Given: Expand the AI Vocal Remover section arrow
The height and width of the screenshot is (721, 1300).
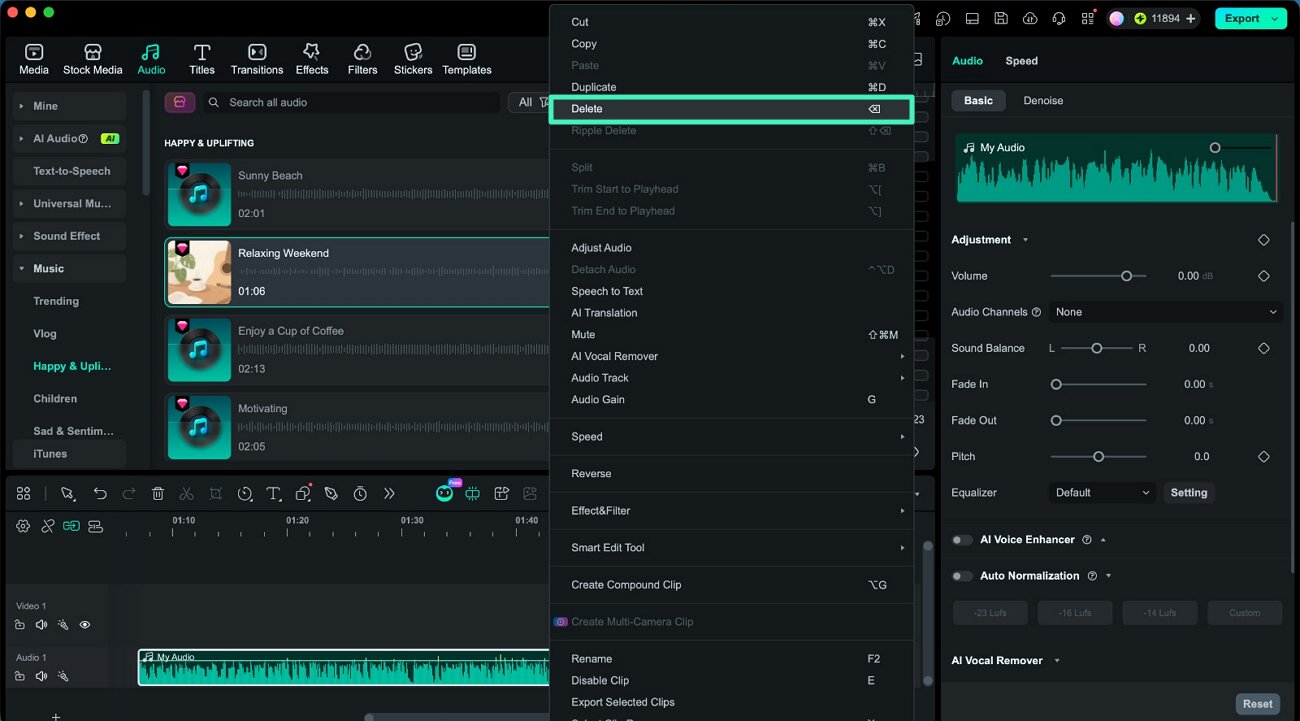Looking at the screenshot, I should point(1057,660).
